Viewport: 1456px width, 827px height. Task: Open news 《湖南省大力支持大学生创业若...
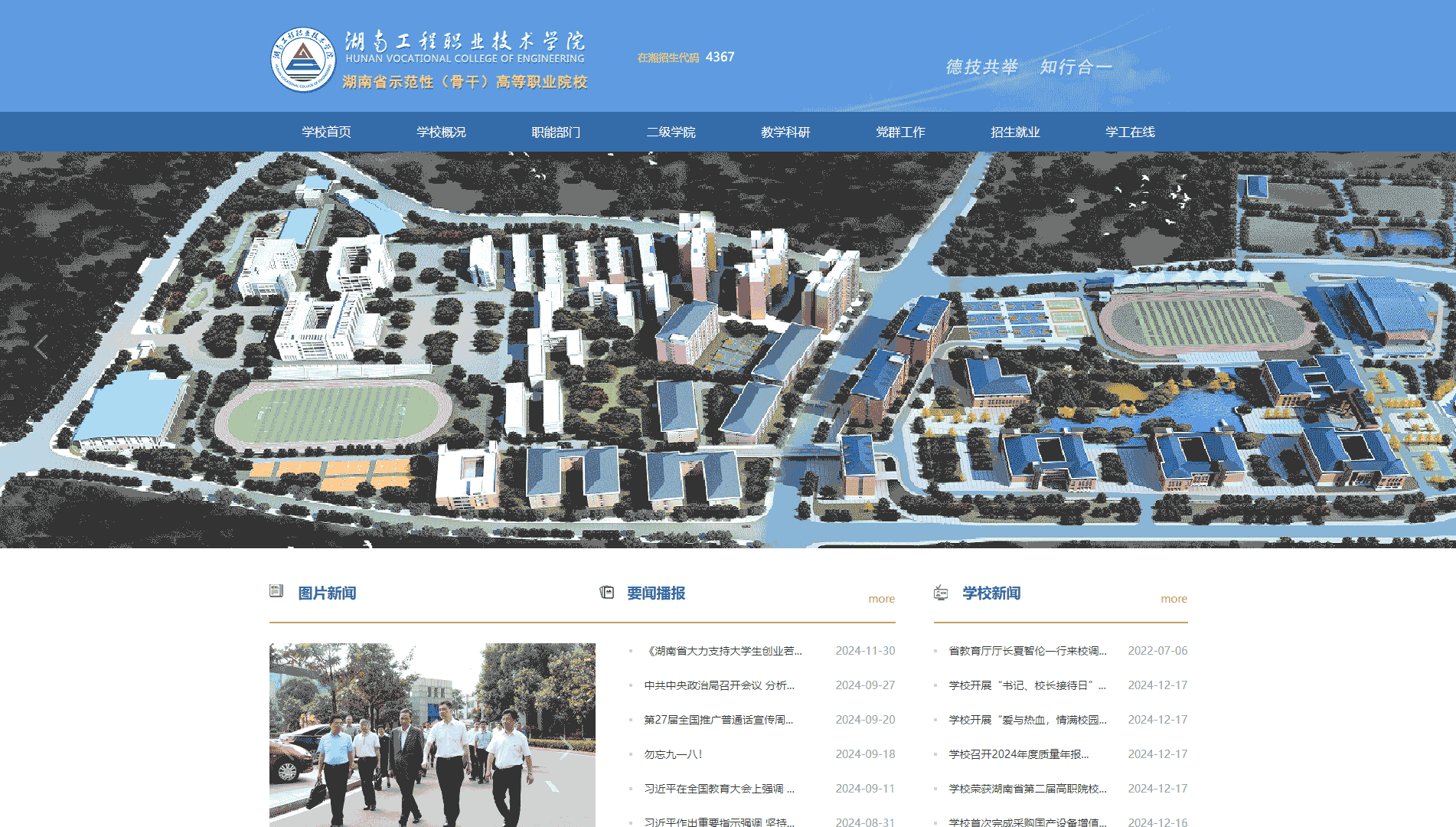(723, 651)
